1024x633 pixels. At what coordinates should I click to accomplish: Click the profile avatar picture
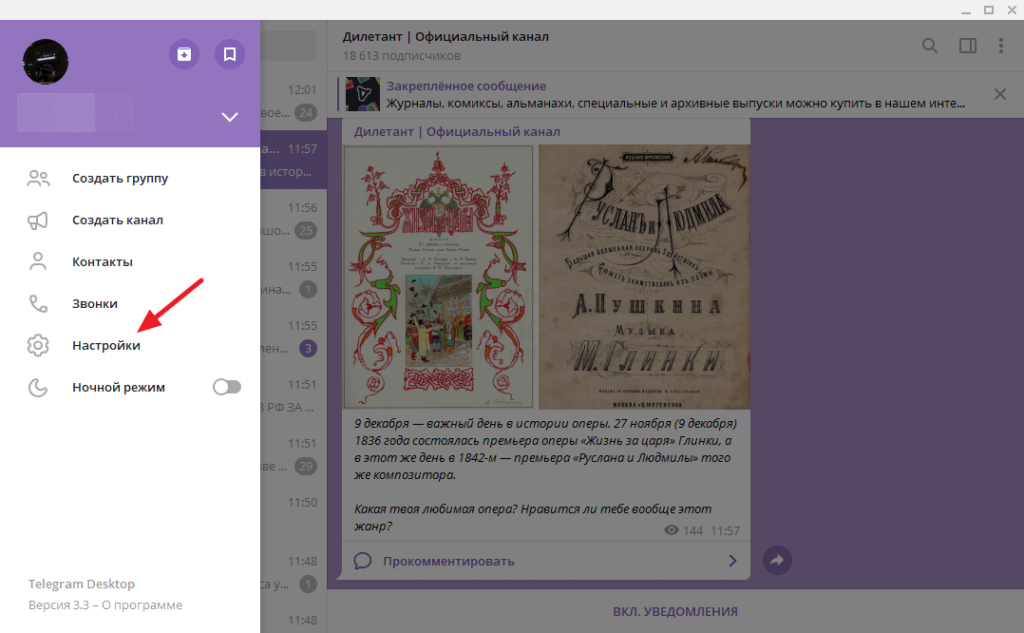pos(45,62)
